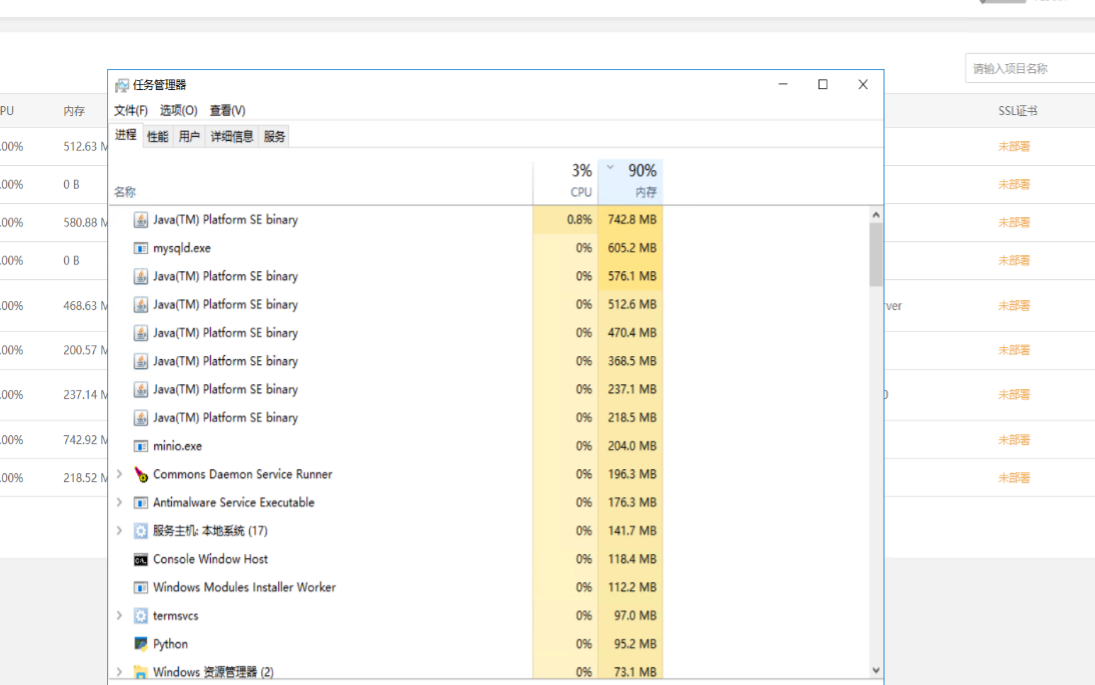Click the Java icon of the 742.8 MB process

(x=141, y=220)
